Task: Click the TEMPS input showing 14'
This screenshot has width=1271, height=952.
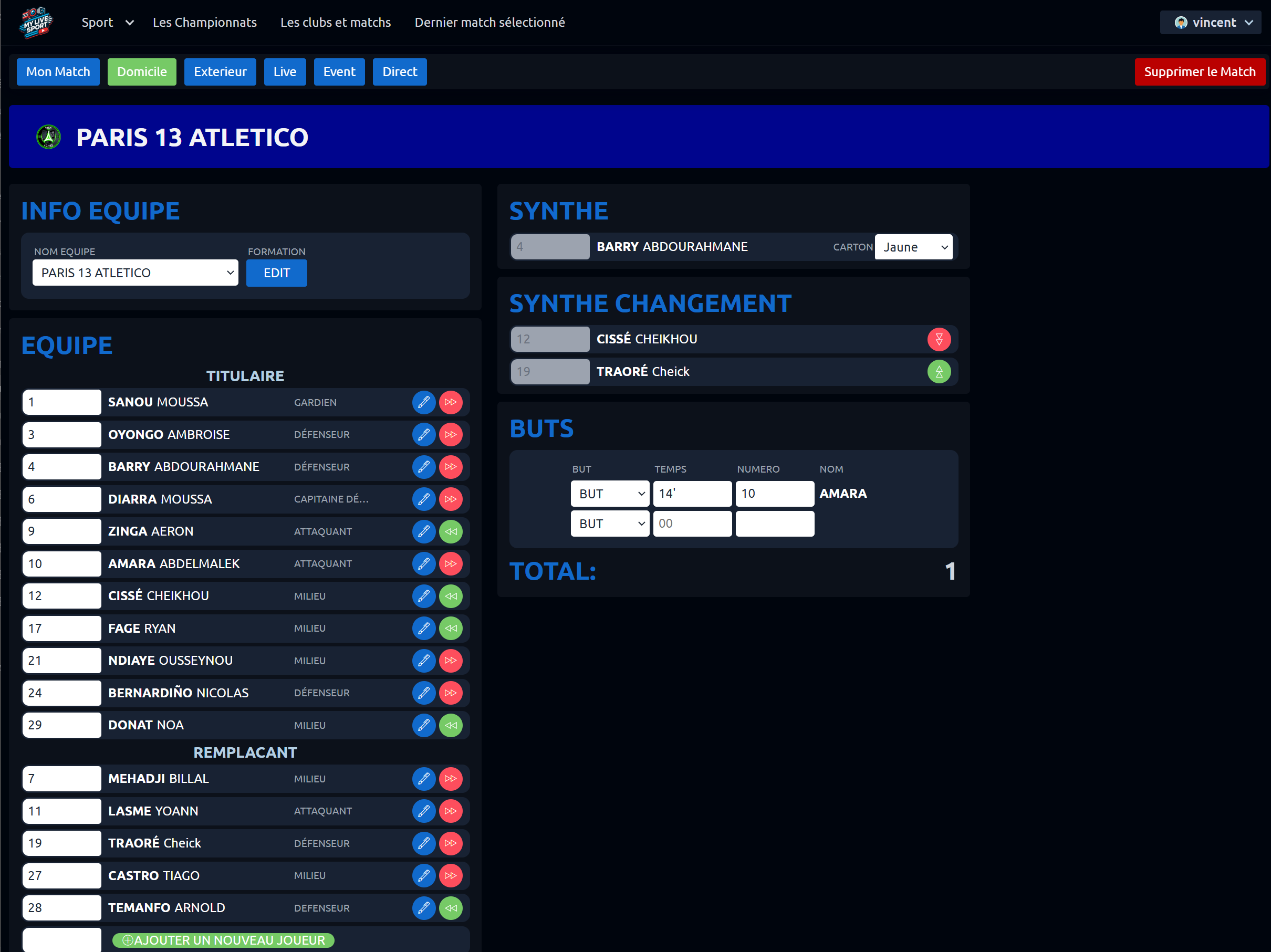Action: tap(692, 494)
